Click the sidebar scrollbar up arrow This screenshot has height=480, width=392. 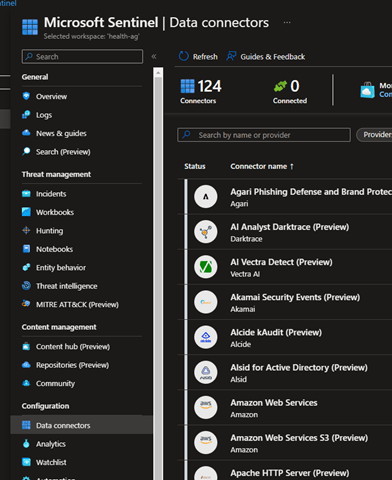[x=158, y=73]
